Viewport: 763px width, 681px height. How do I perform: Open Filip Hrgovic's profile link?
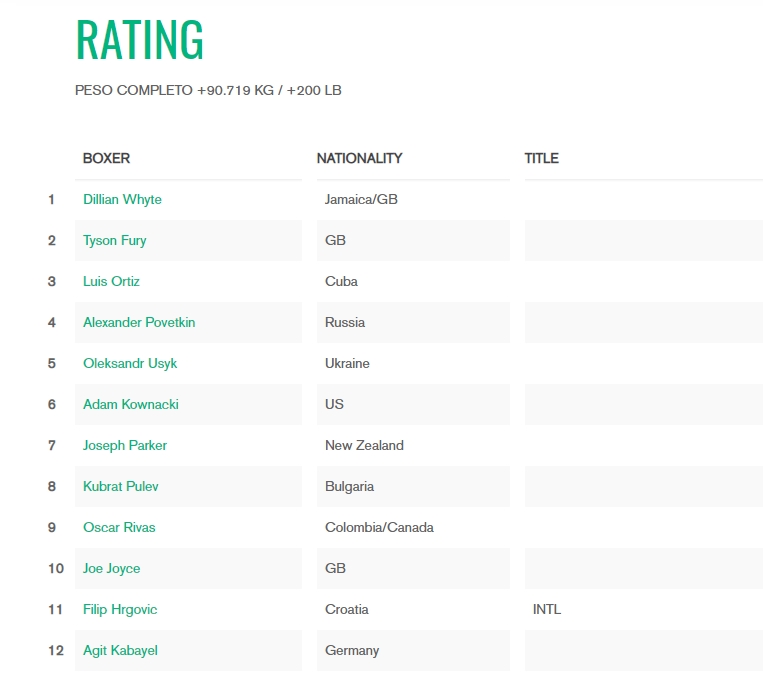click(120, 609)
